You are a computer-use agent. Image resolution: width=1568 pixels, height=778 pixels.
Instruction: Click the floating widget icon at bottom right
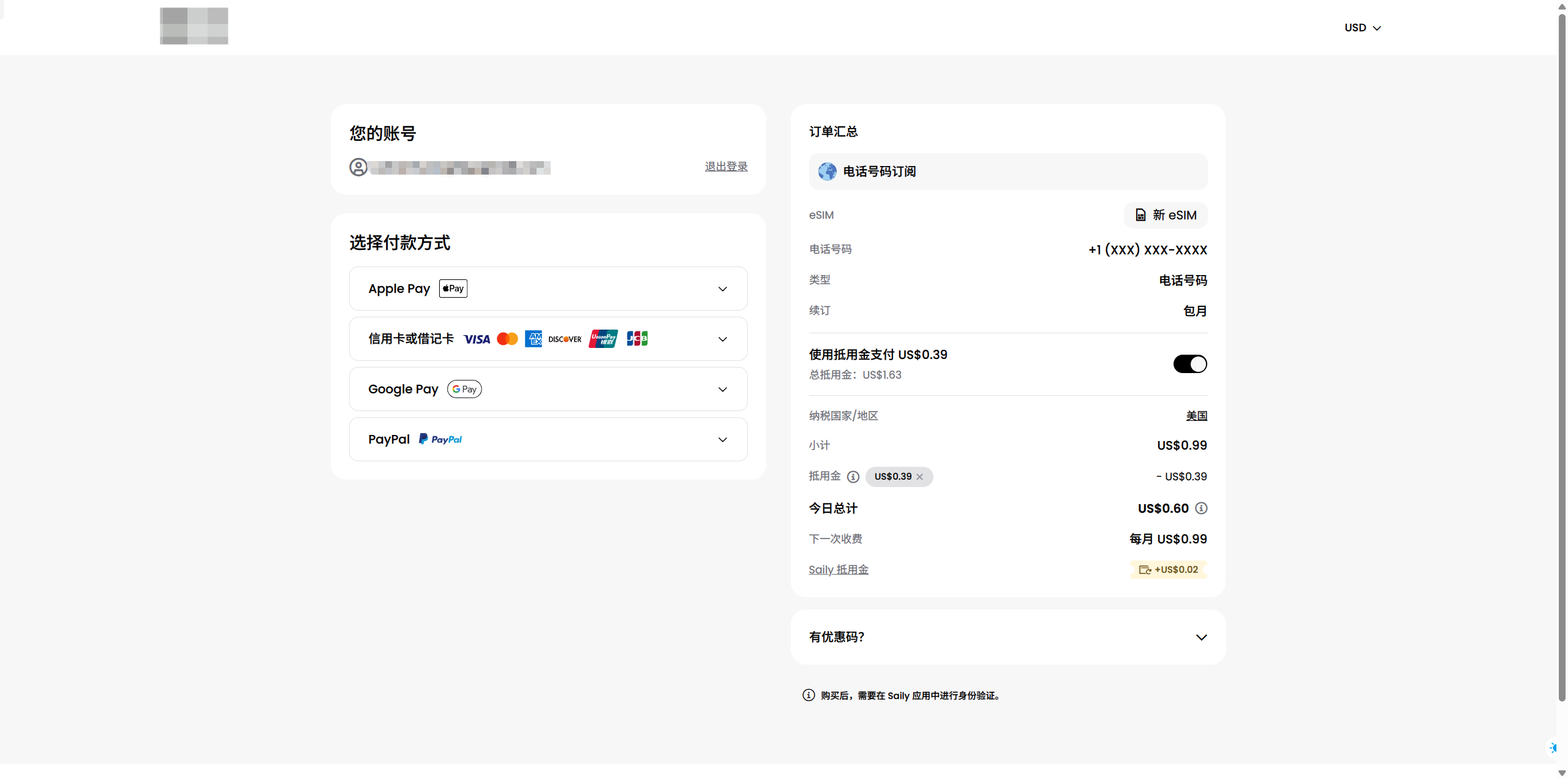click(1553, 748)
